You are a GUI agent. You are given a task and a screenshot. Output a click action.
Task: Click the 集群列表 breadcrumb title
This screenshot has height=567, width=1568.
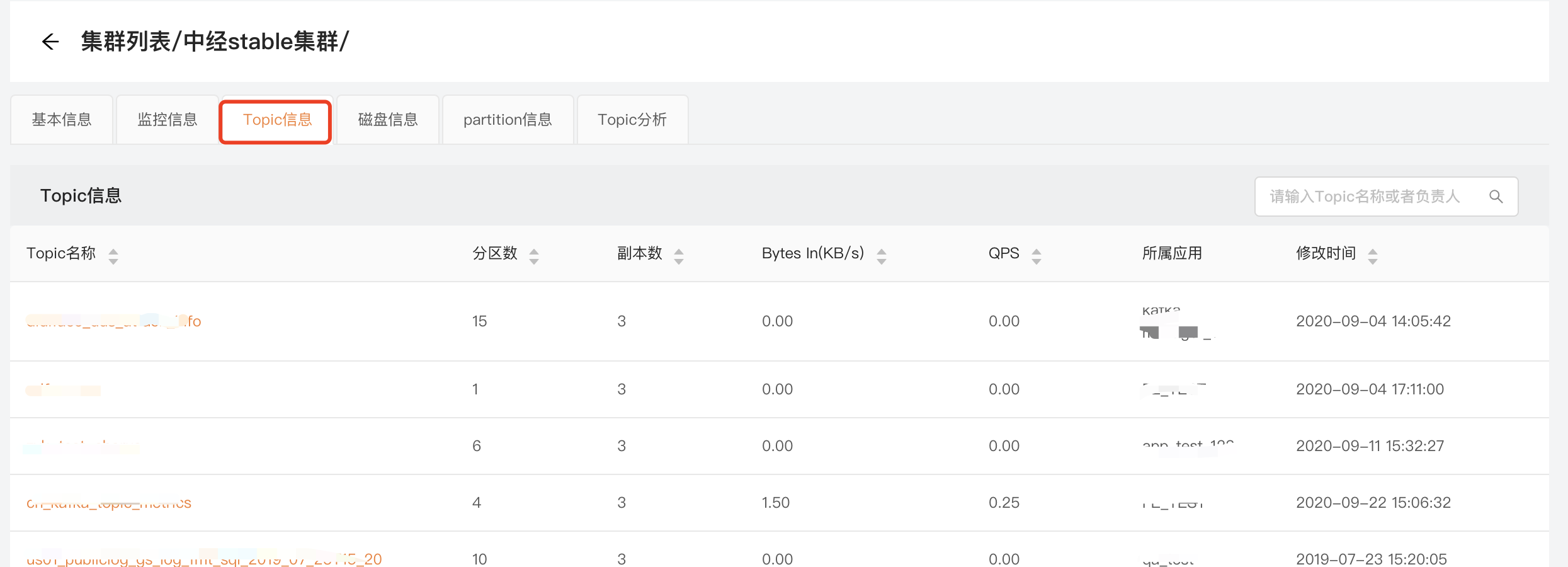pos(126,42)
